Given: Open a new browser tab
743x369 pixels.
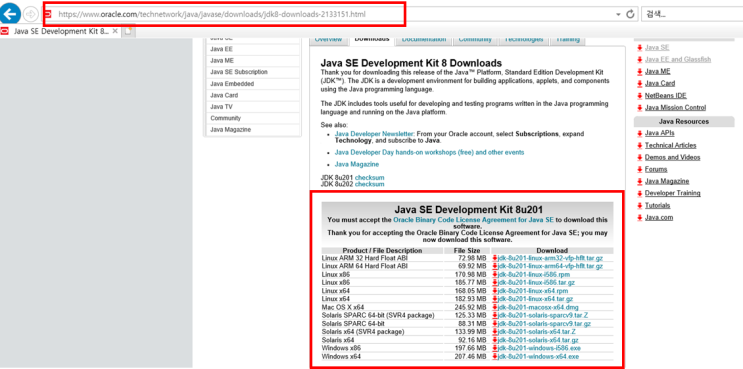Looking at the screenshot, I should [x=127, y=31].
